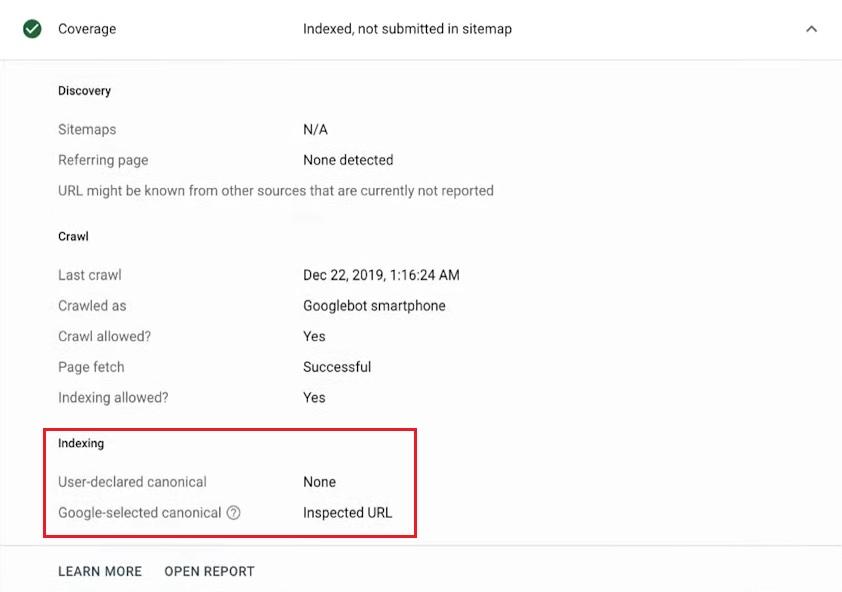Click the Coverage section title
842x592 pixels.
pyautogui.click(x=87, y=29)
